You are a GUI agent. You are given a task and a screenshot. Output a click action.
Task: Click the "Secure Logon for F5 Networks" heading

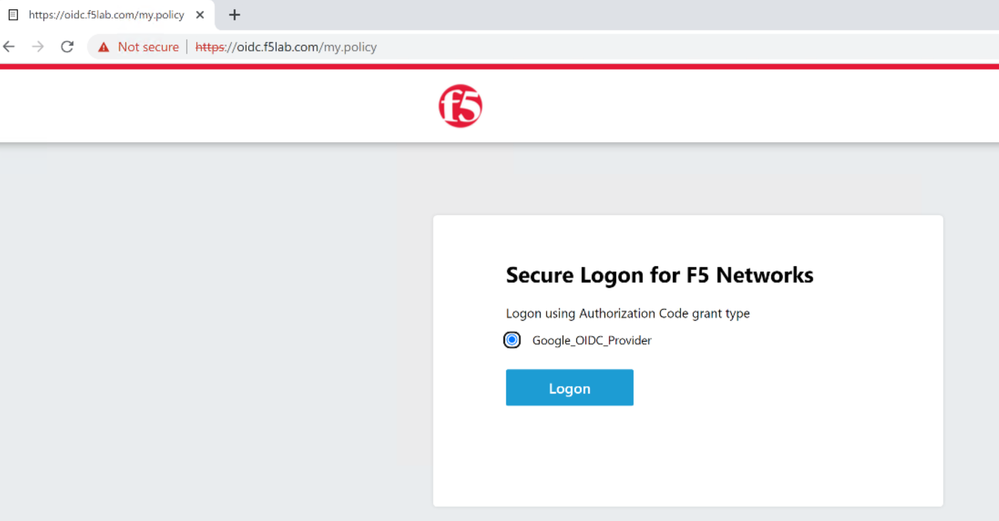(x=659, y=275)
